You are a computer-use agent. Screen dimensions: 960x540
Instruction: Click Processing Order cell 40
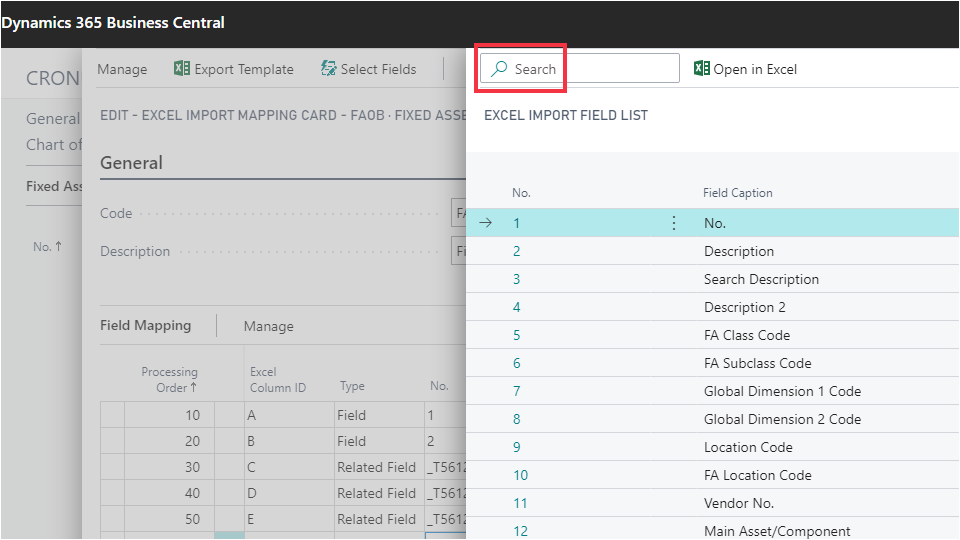point(170,493)
